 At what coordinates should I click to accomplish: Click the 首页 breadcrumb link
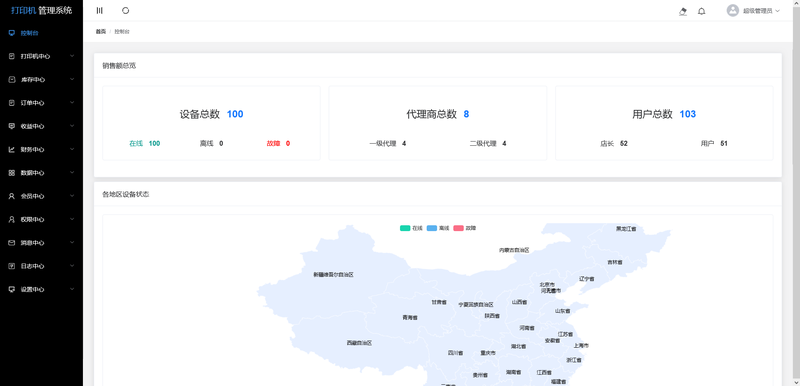pos(101,32)
